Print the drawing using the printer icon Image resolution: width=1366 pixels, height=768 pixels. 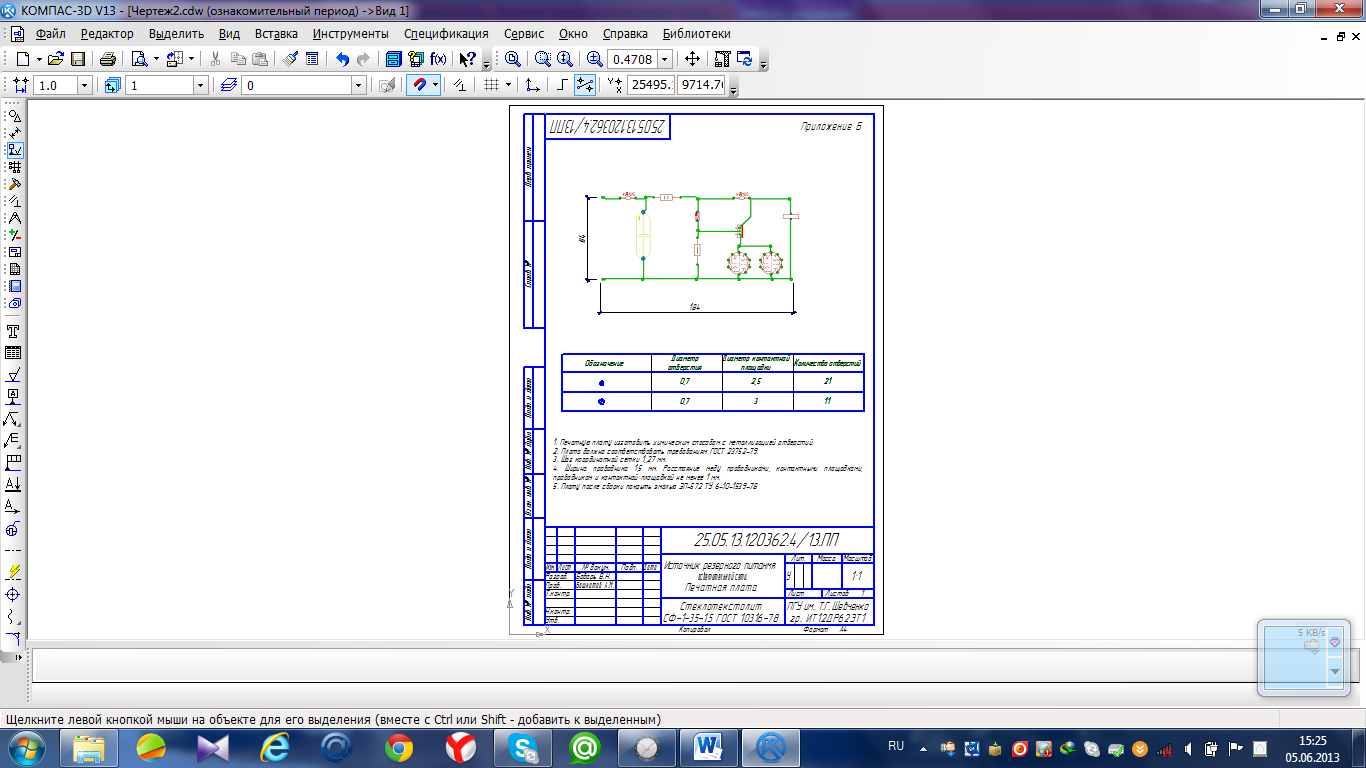(108, 59)
